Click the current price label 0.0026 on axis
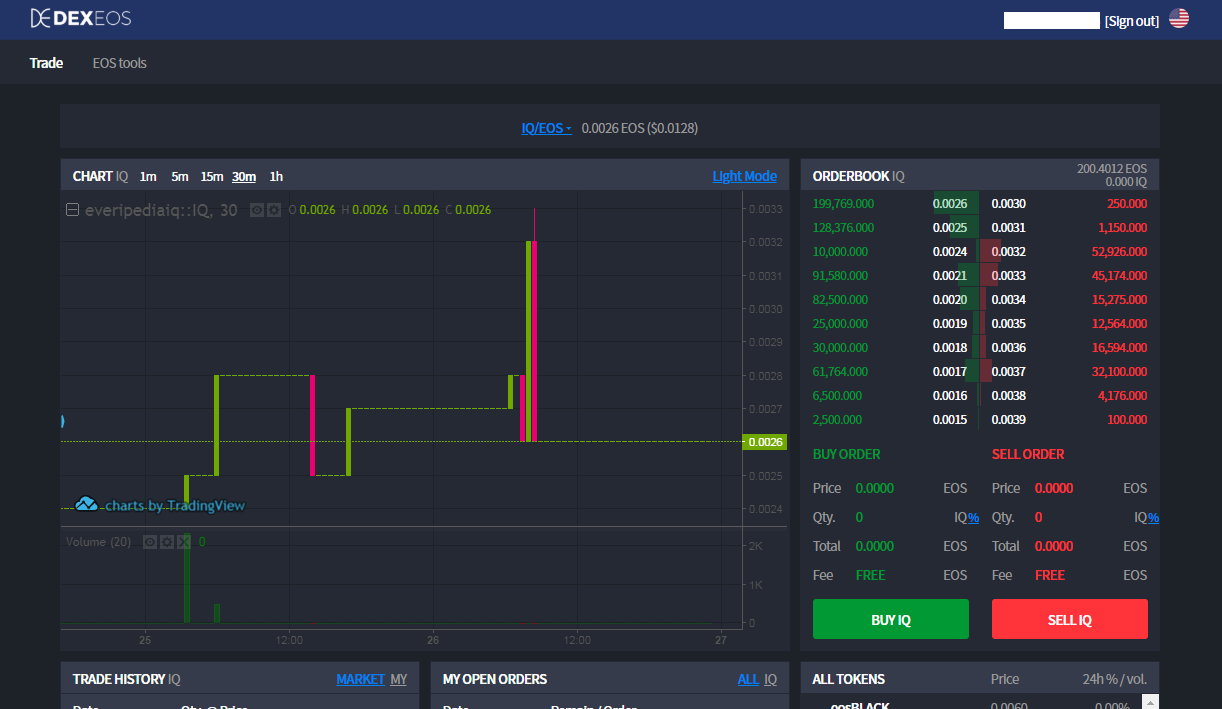 765,441
